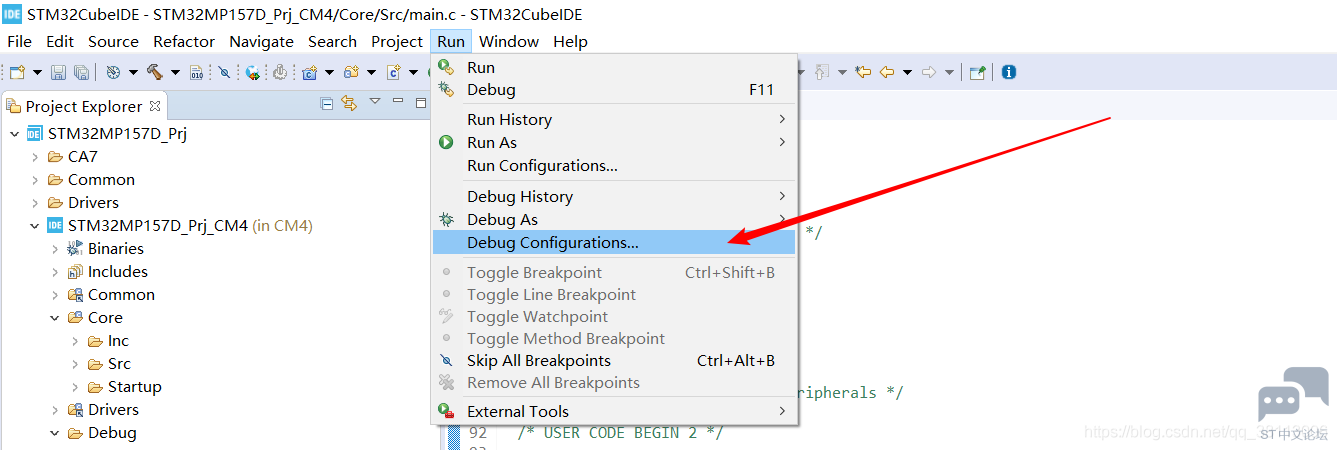Click the Back navigation yellow arrow
The width and height of the screenshot is (1337, 450).
886,72
